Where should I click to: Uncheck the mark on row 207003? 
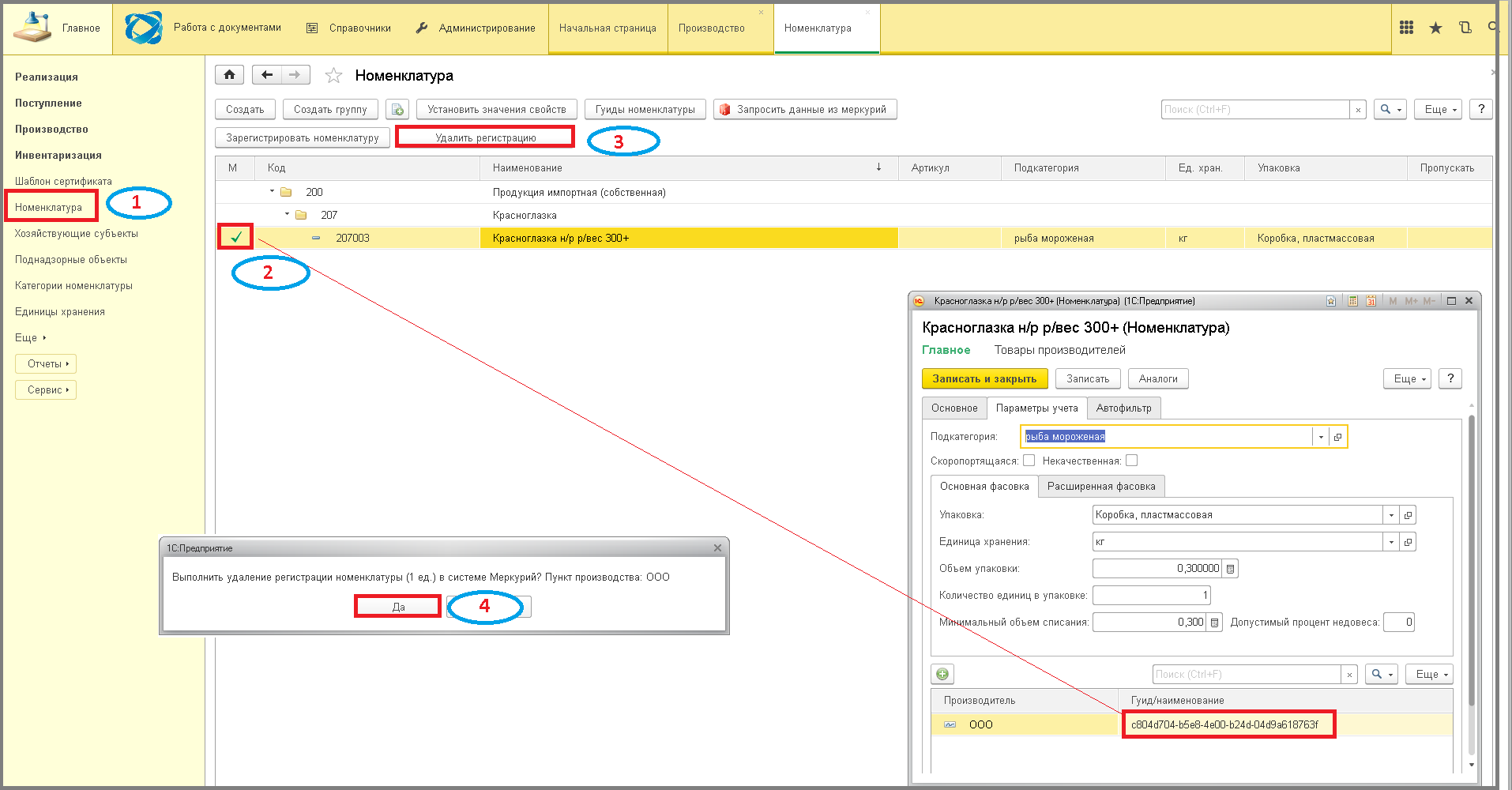tap(235, 237)
